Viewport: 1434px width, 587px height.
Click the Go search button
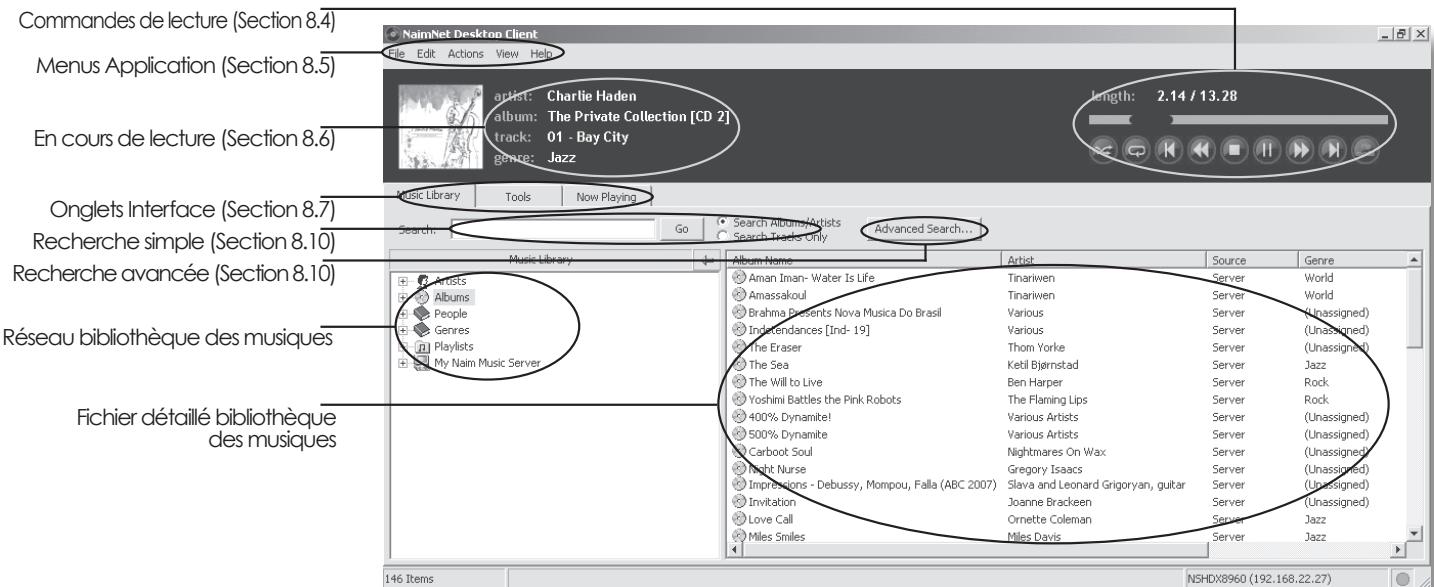pos(683,229)
